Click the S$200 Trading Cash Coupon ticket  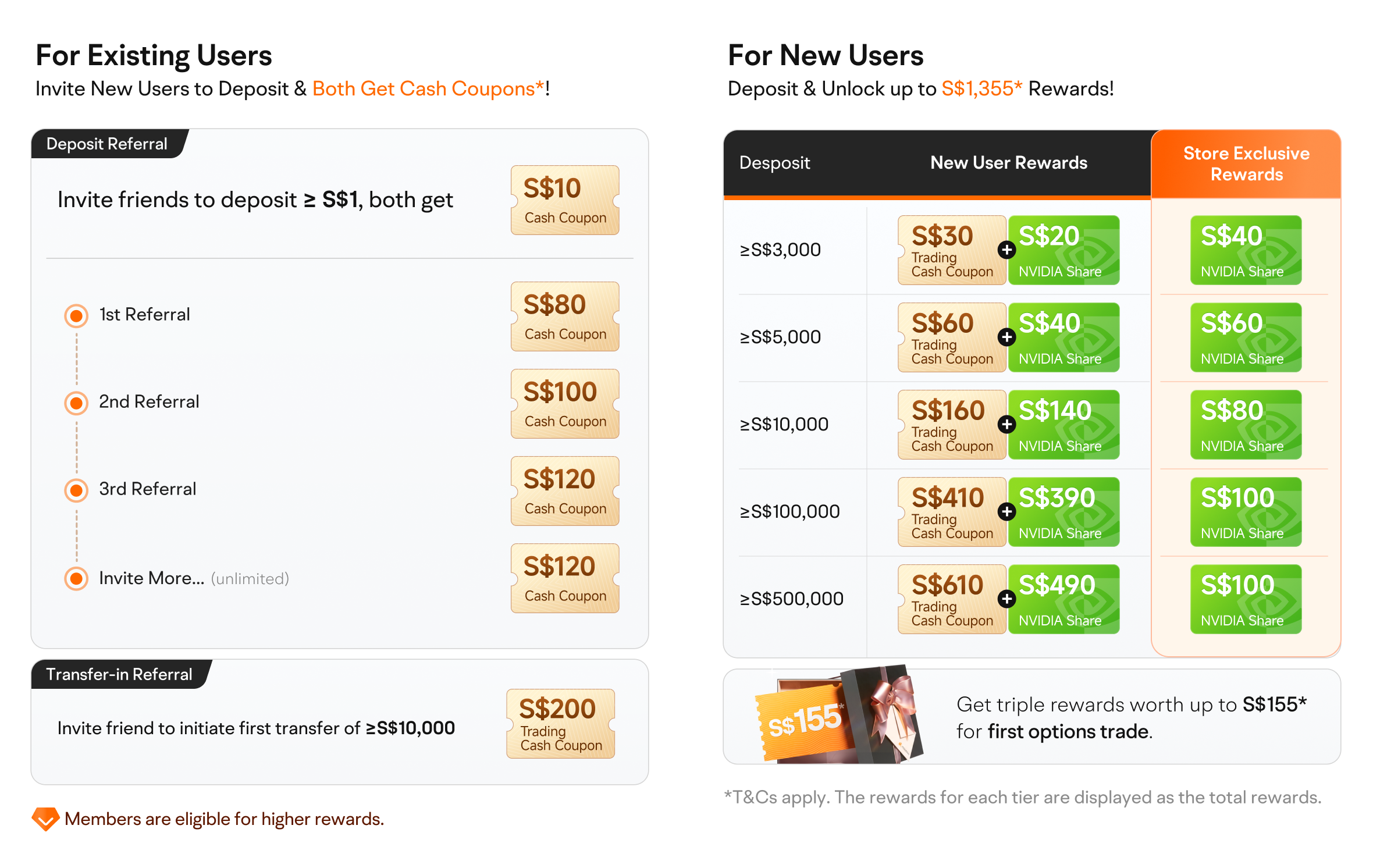point(560,724)
